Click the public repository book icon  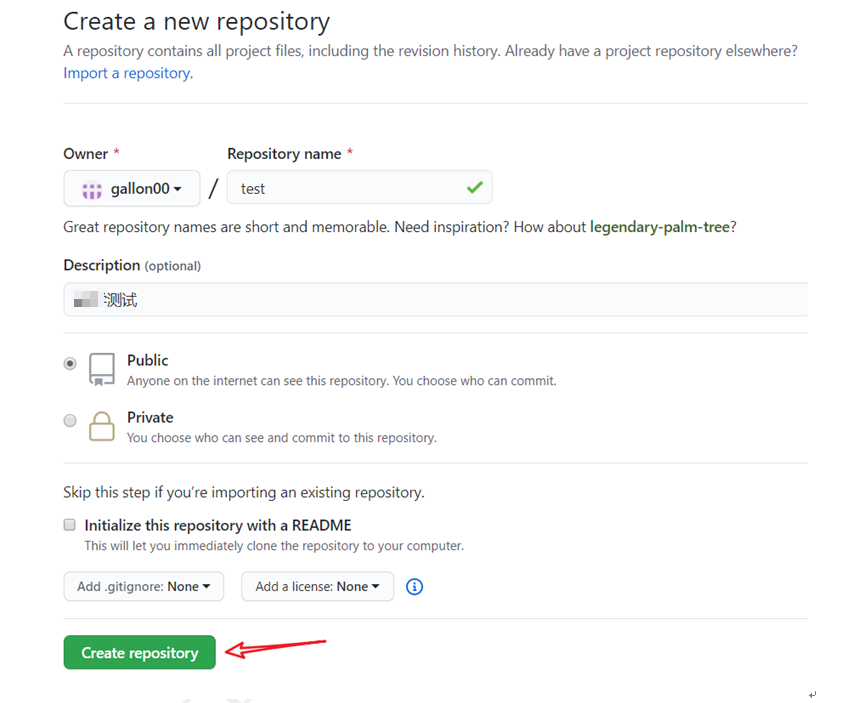point(102,369)
